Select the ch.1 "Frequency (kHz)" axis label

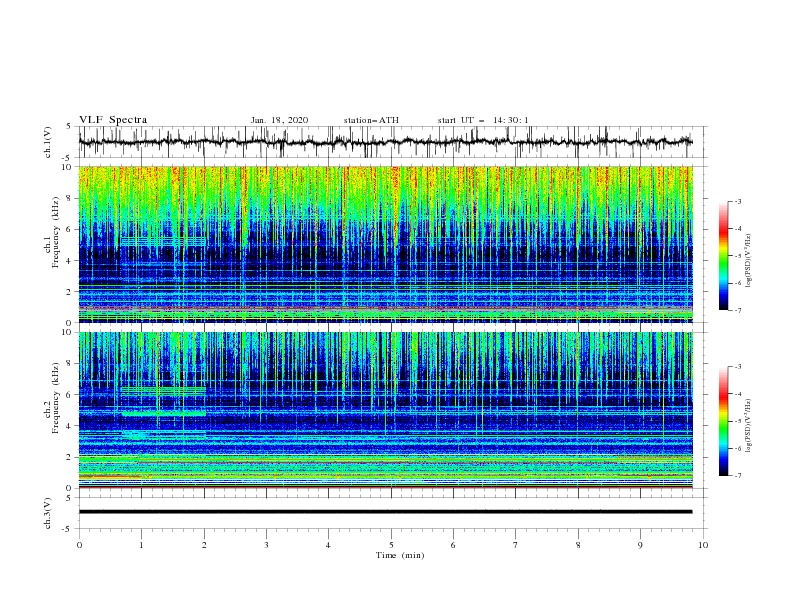(x=57, y=233)
